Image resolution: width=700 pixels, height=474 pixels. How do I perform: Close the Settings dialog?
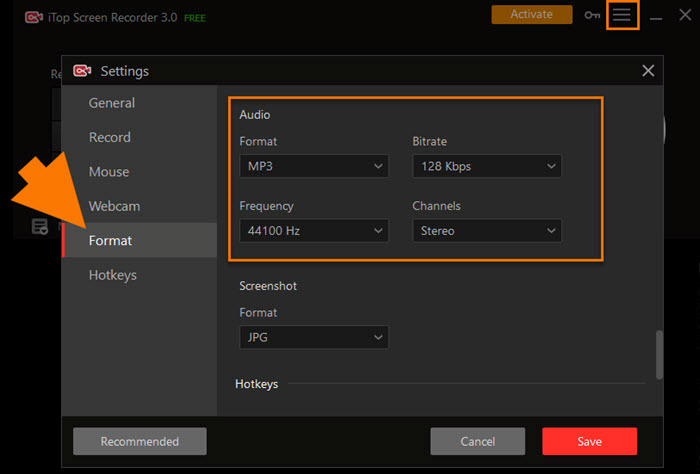[x=648, y=71]
